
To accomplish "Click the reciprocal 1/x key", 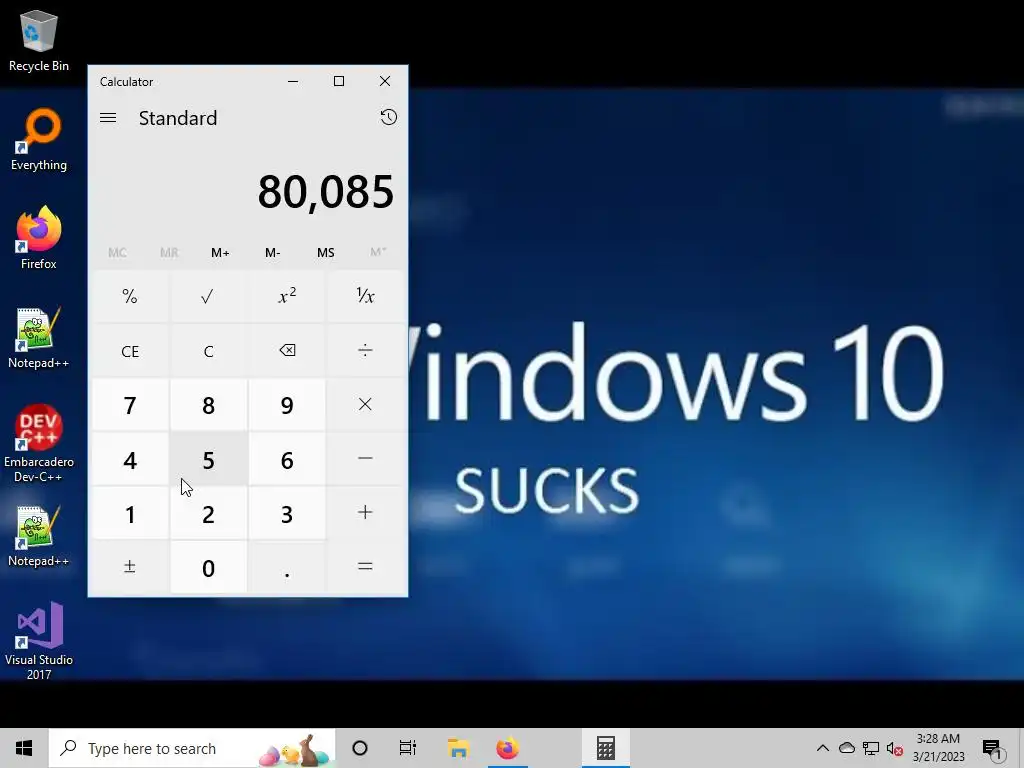I will coord(365,296).
